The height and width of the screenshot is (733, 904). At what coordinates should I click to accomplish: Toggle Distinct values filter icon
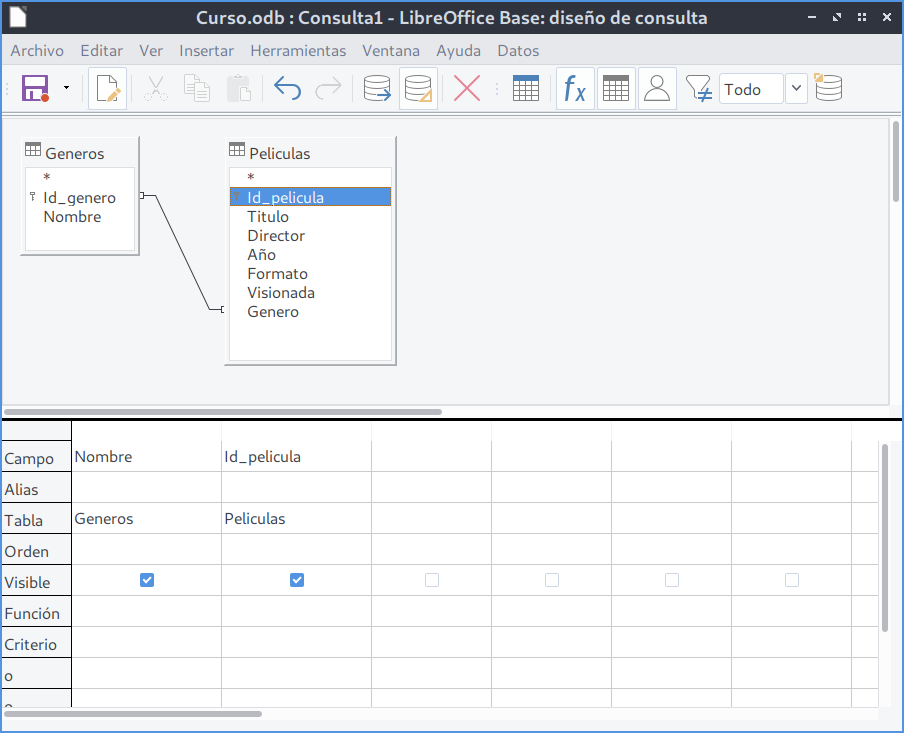[698, 89]
